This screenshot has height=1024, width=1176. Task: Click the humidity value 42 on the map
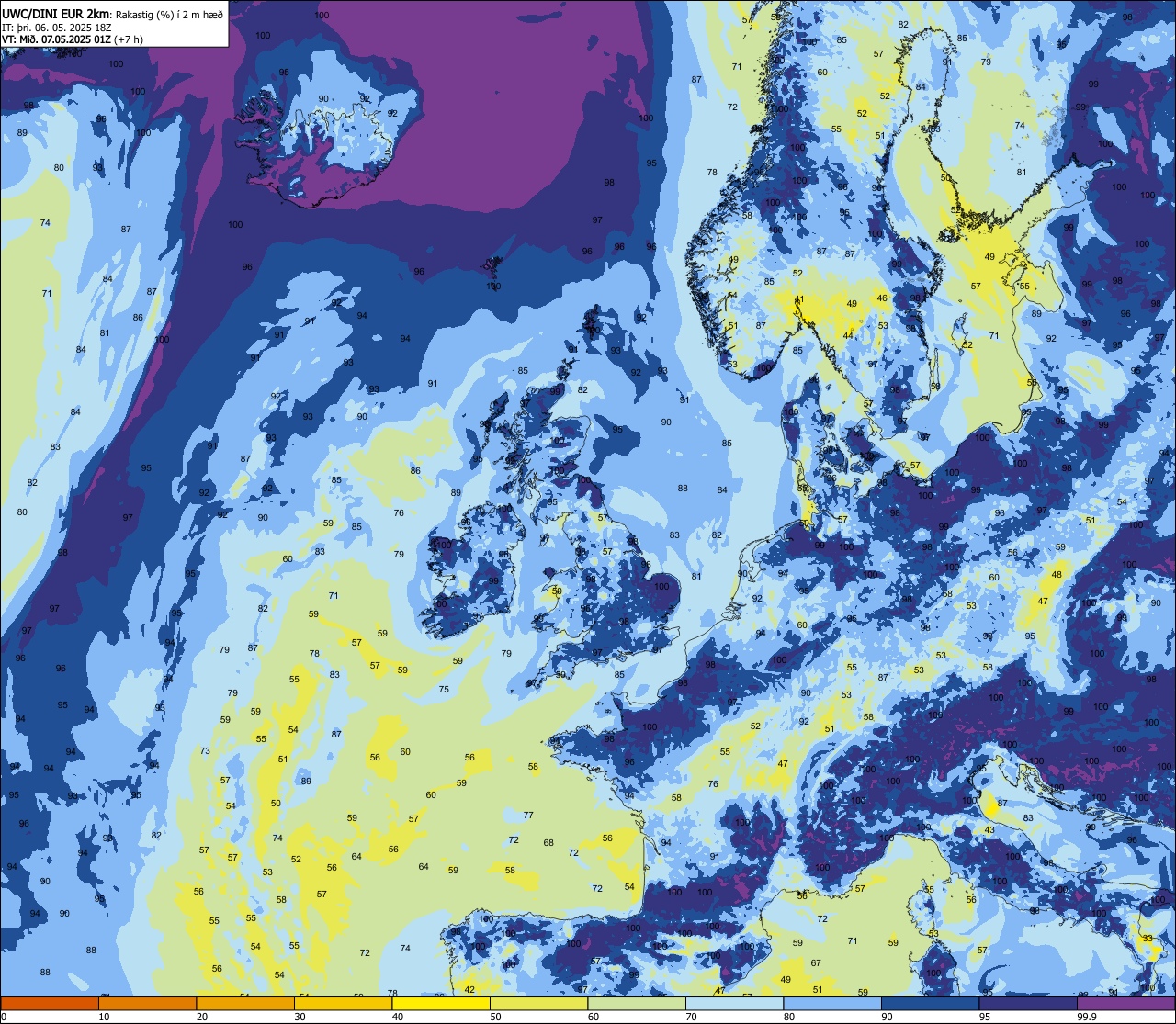[x=469, y=989]
